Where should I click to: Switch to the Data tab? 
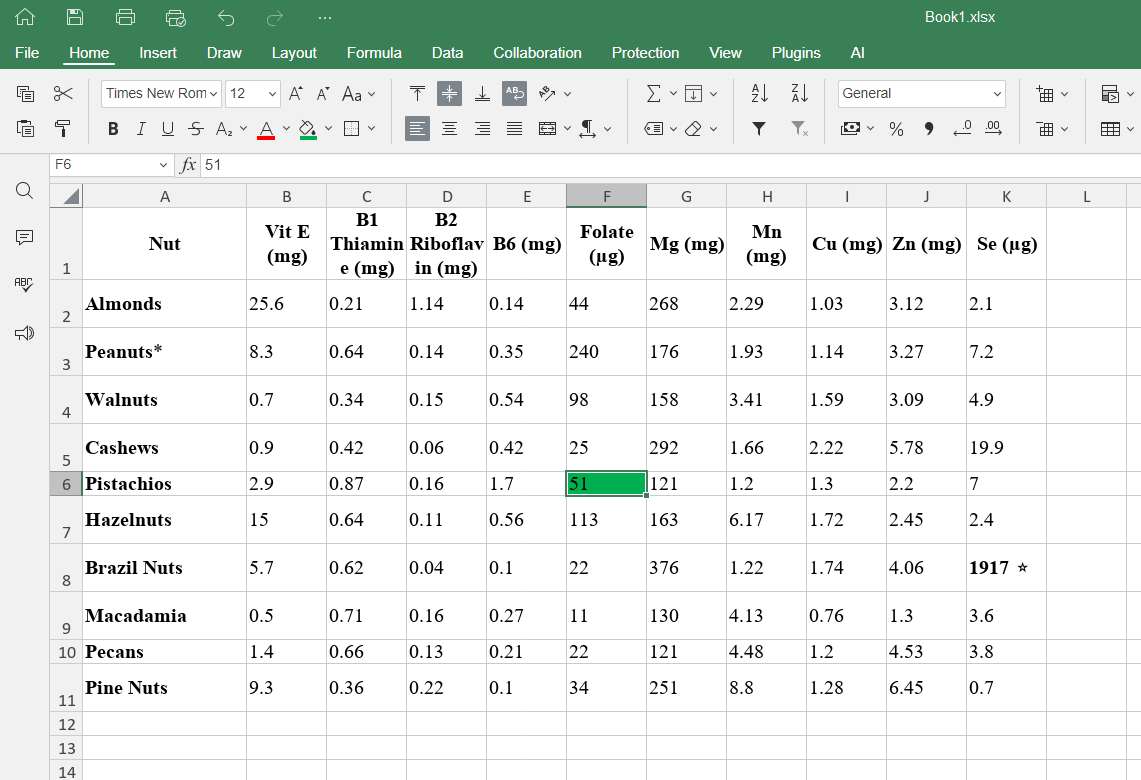click(x=447, y=53)
